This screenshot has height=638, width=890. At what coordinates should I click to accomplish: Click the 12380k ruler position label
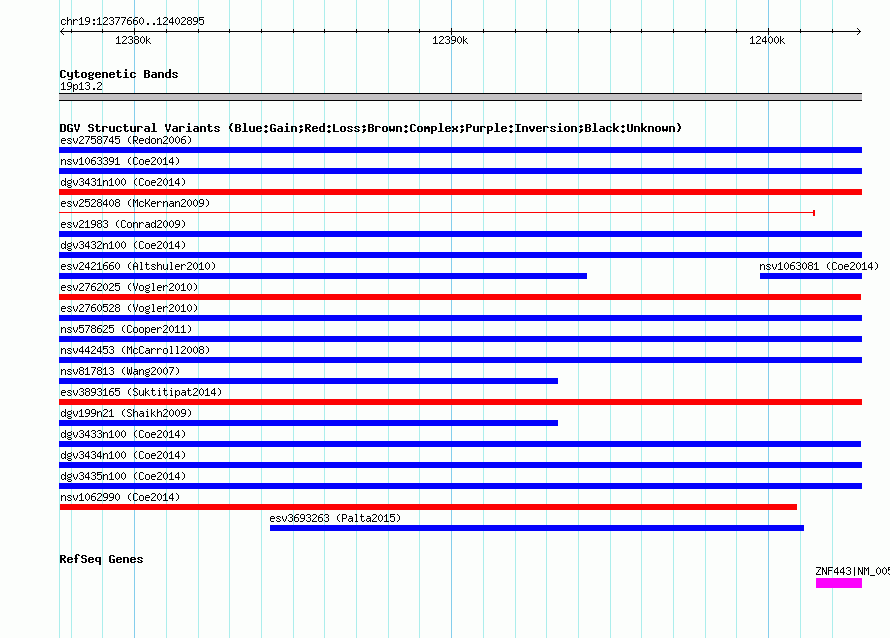(133, 40)
